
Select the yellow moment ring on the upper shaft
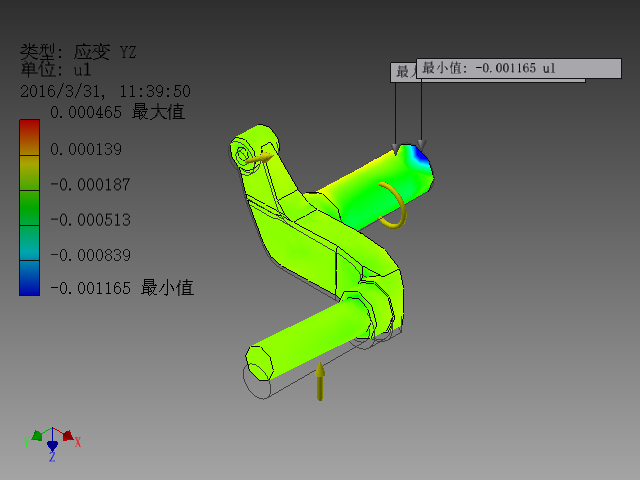[x=393, y=205]
